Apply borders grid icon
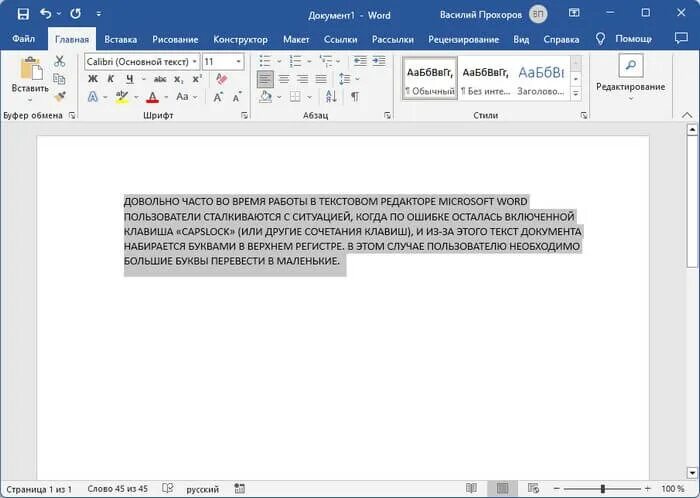 [x=295, y=97]
